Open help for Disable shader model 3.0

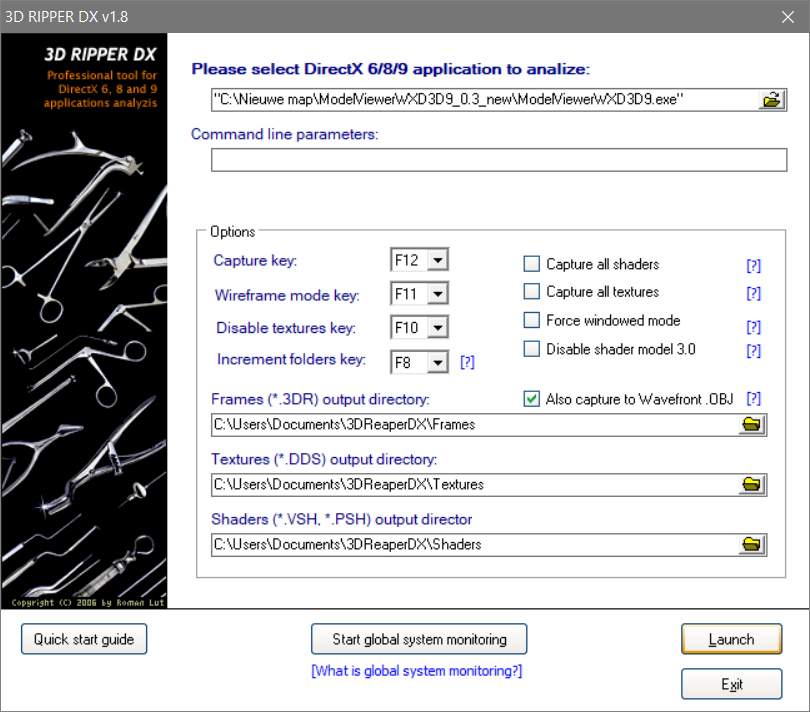coord(754,351)
